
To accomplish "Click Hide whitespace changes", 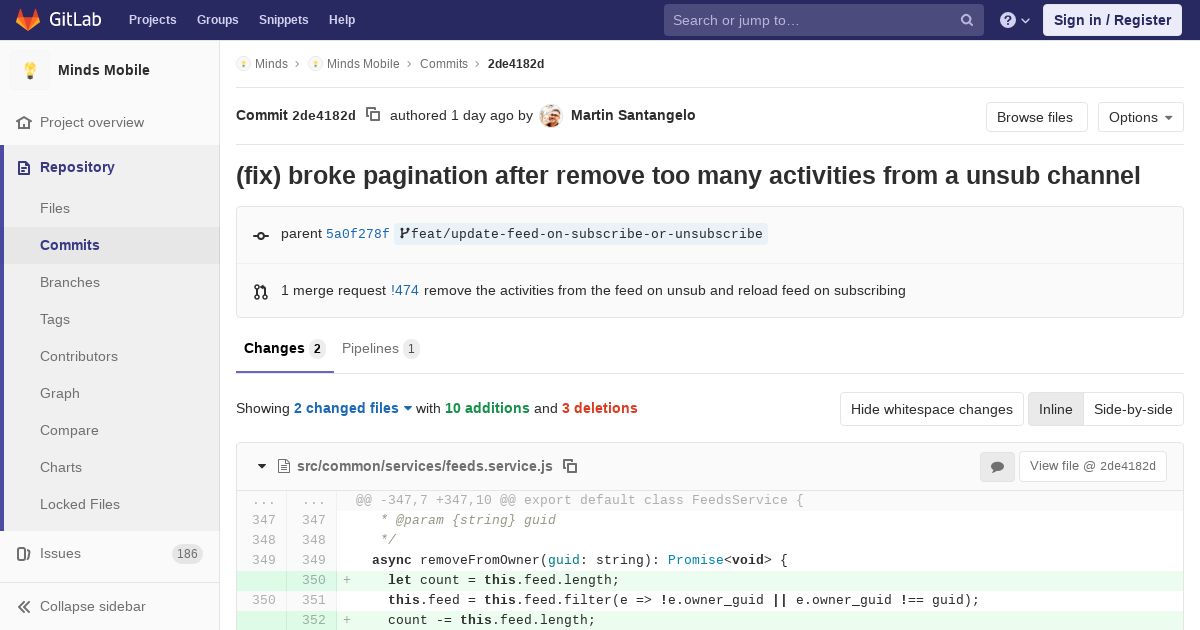I will pos(932,409).
